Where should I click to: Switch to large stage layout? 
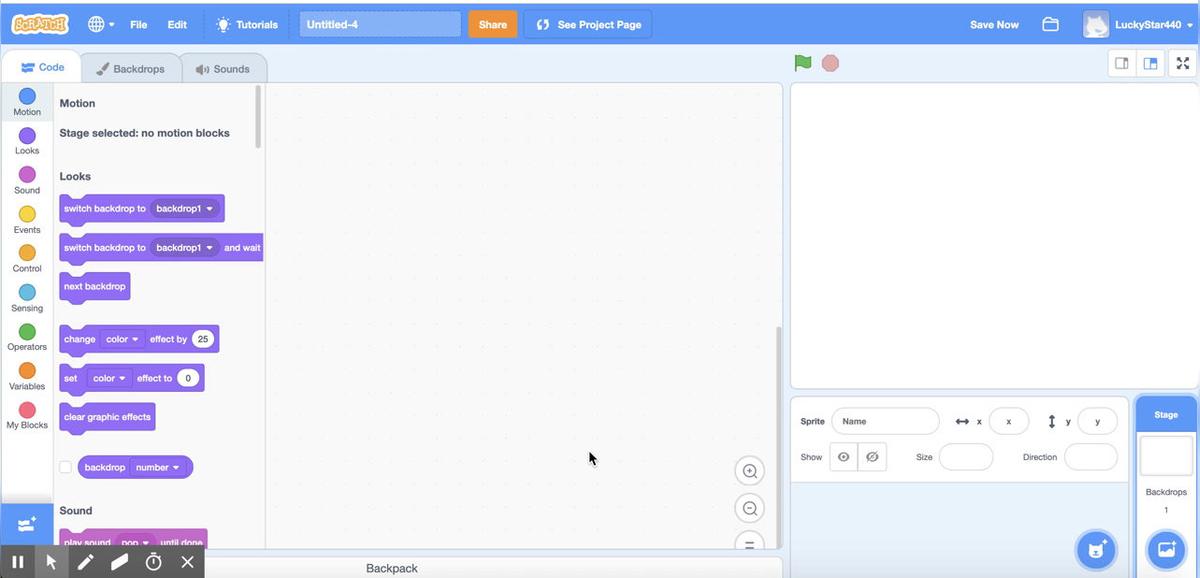[1150, 63]
